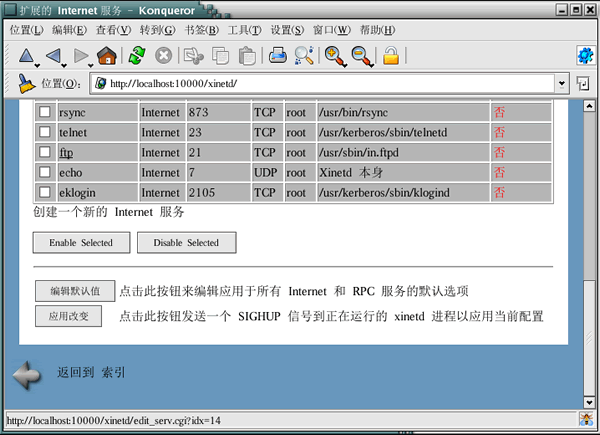Image resolution: width=600 pixels, height=435 pixels.
Task: Zoom in with the plus magnifier icon
Action: 334,56
